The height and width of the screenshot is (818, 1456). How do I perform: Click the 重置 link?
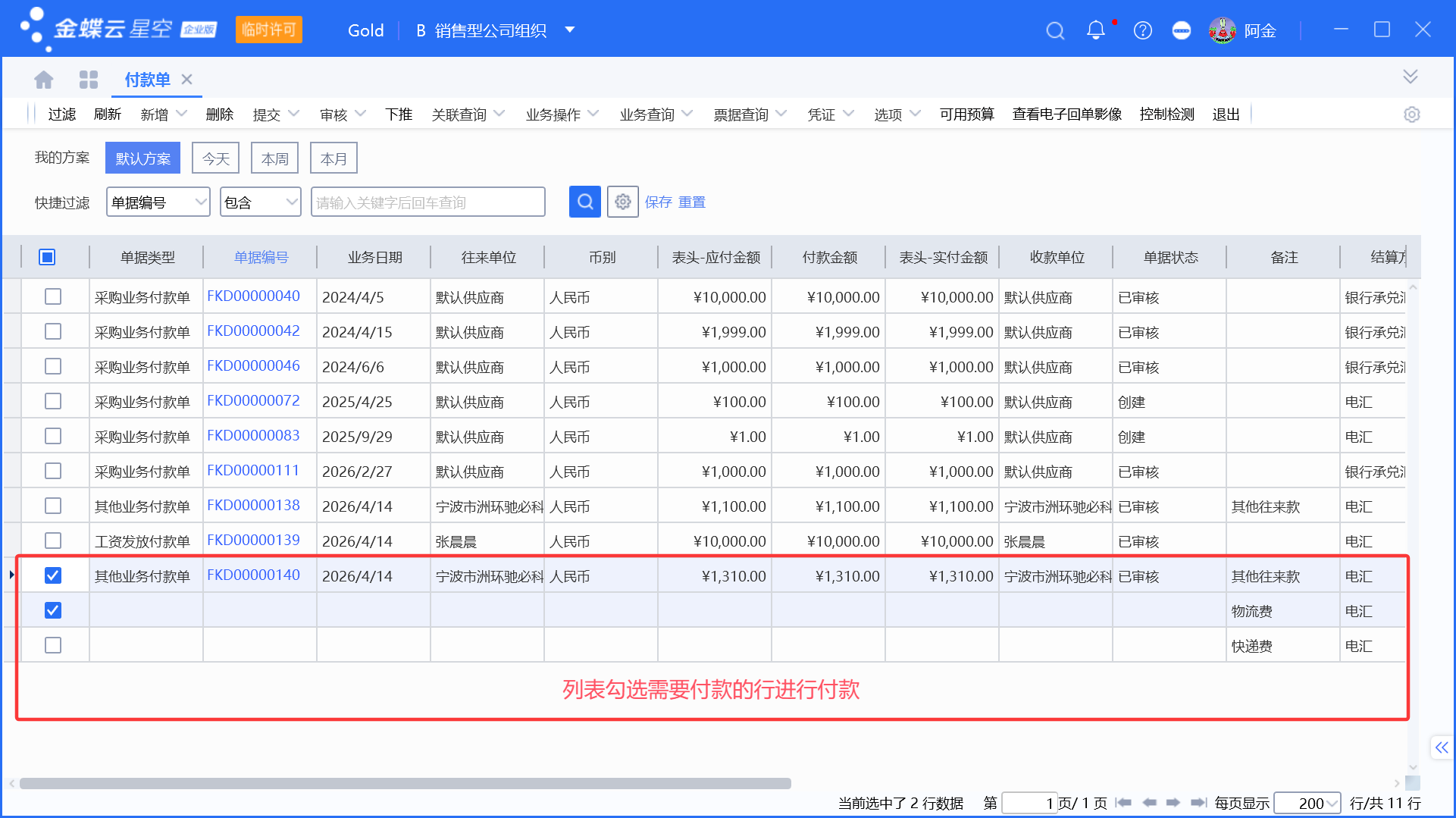click(692, 202)
